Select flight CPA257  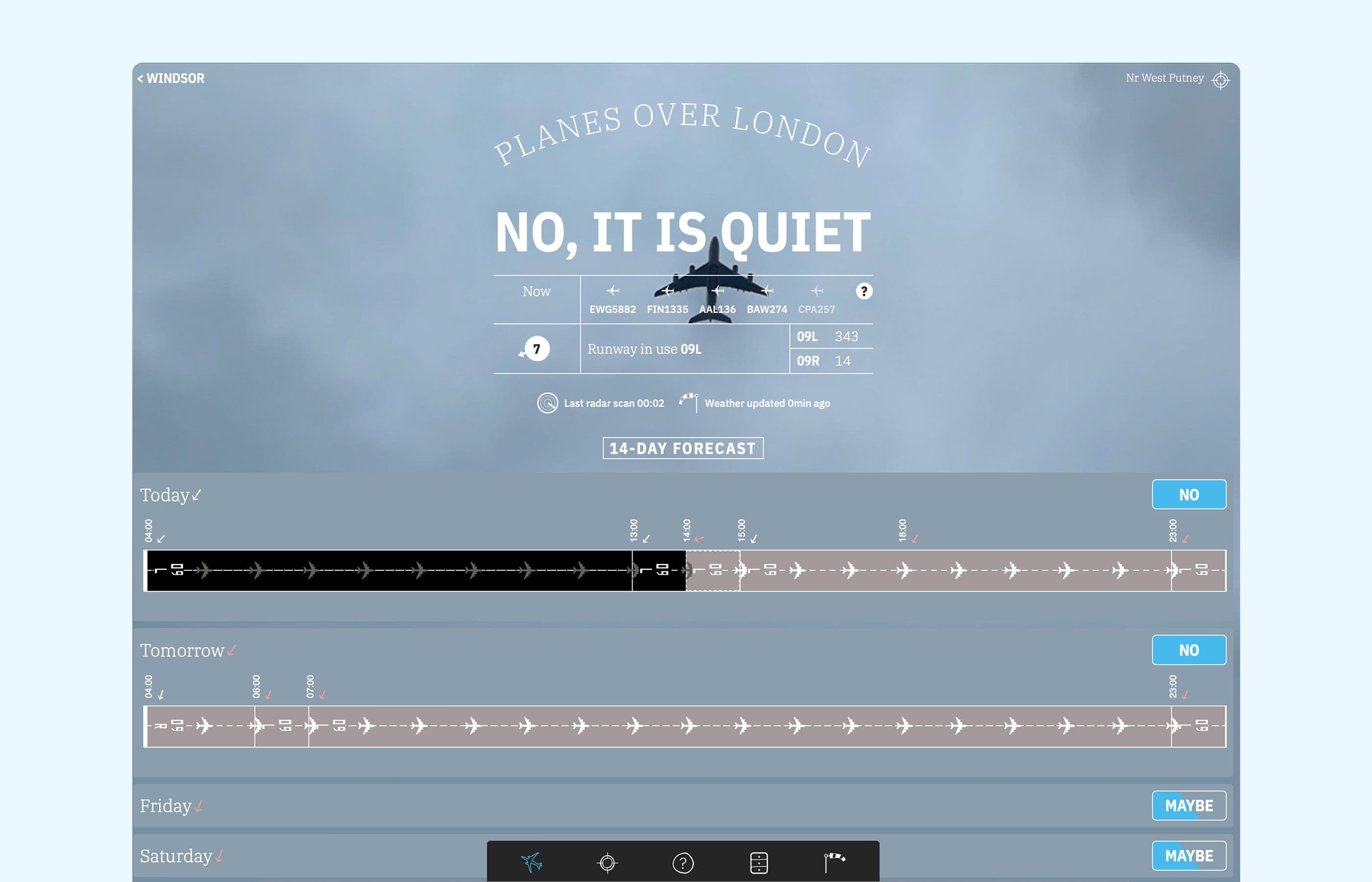click(816, 309)
